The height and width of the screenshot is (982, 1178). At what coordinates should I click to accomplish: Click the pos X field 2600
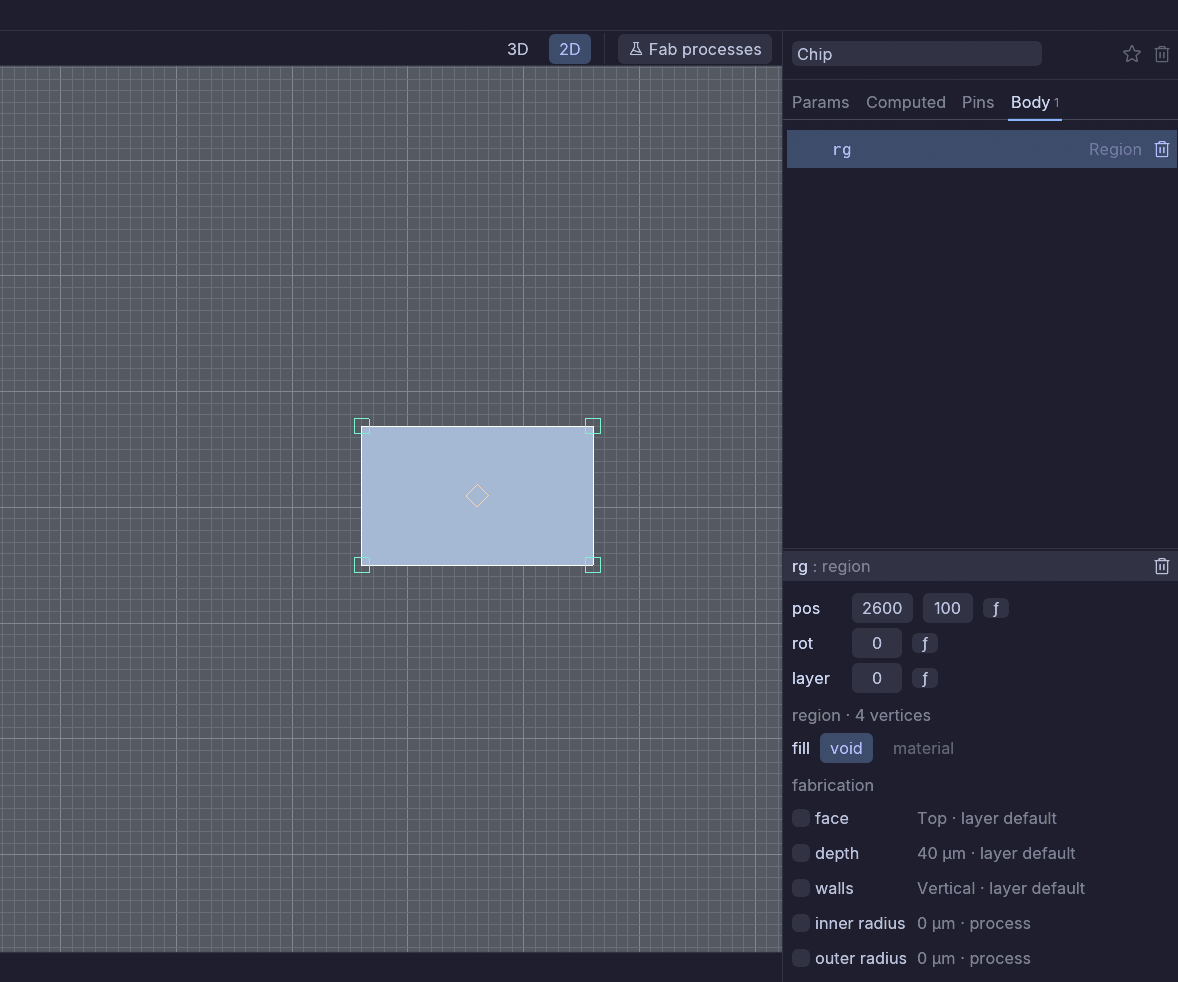click(x=882, y=608)
